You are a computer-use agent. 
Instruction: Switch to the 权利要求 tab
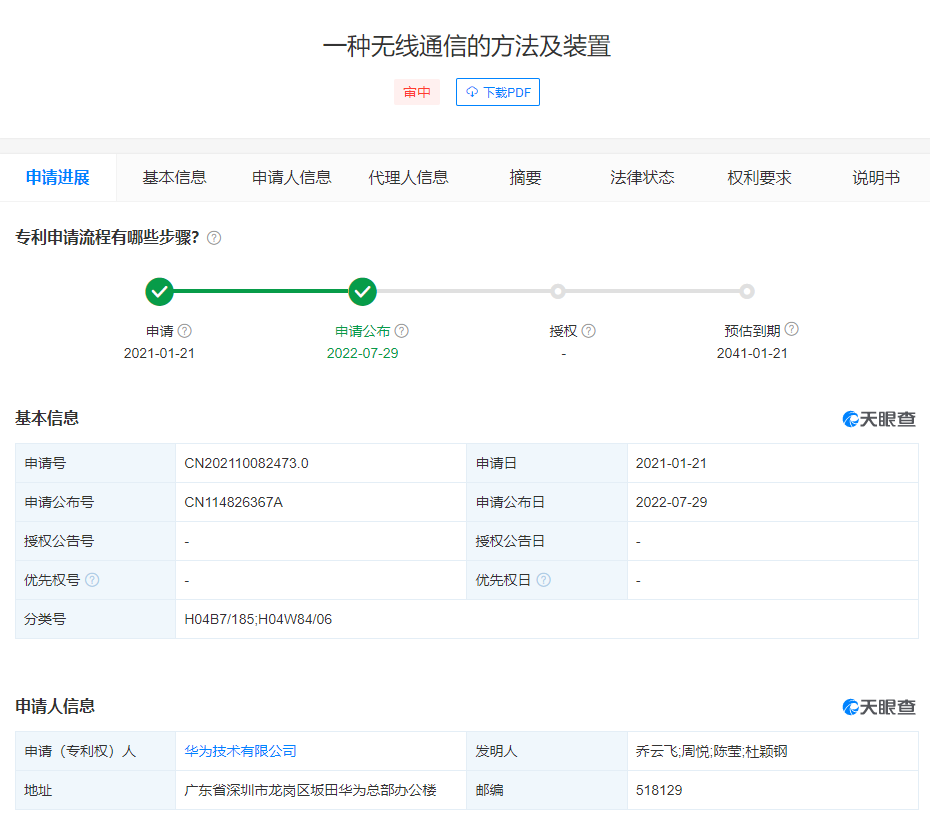[x=759, y=178]
